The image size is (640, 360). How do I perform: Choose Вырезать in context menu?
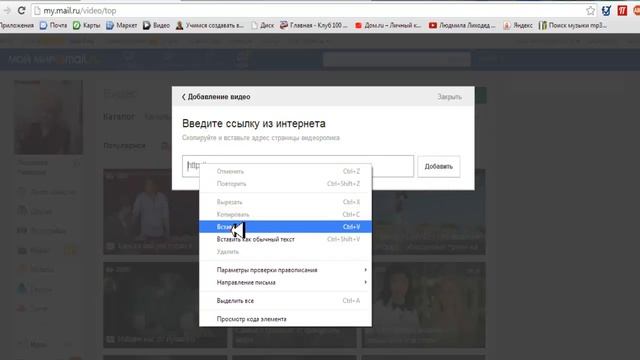click(285, 202)
